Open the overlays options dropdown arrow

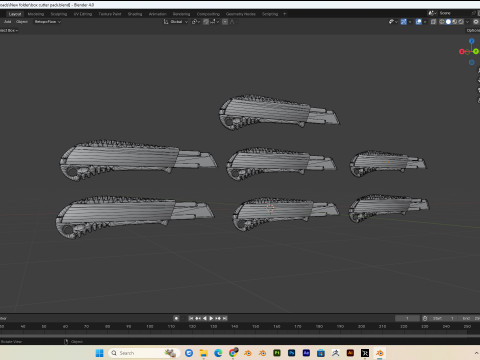425,22
